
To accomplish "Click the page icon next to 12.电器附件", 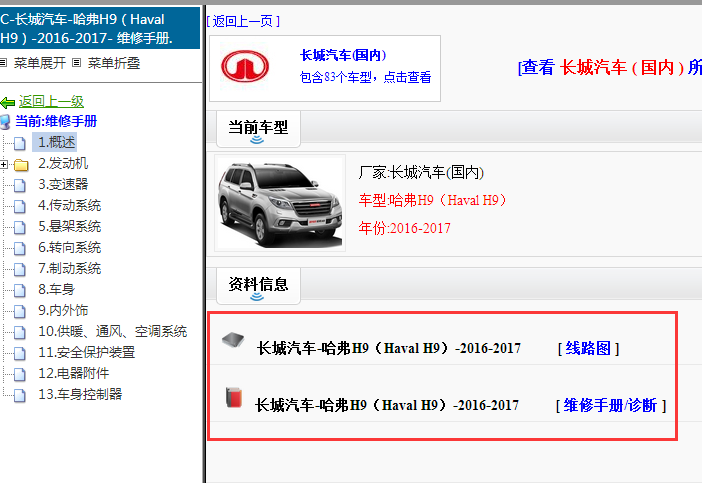I will click(20, 374).
